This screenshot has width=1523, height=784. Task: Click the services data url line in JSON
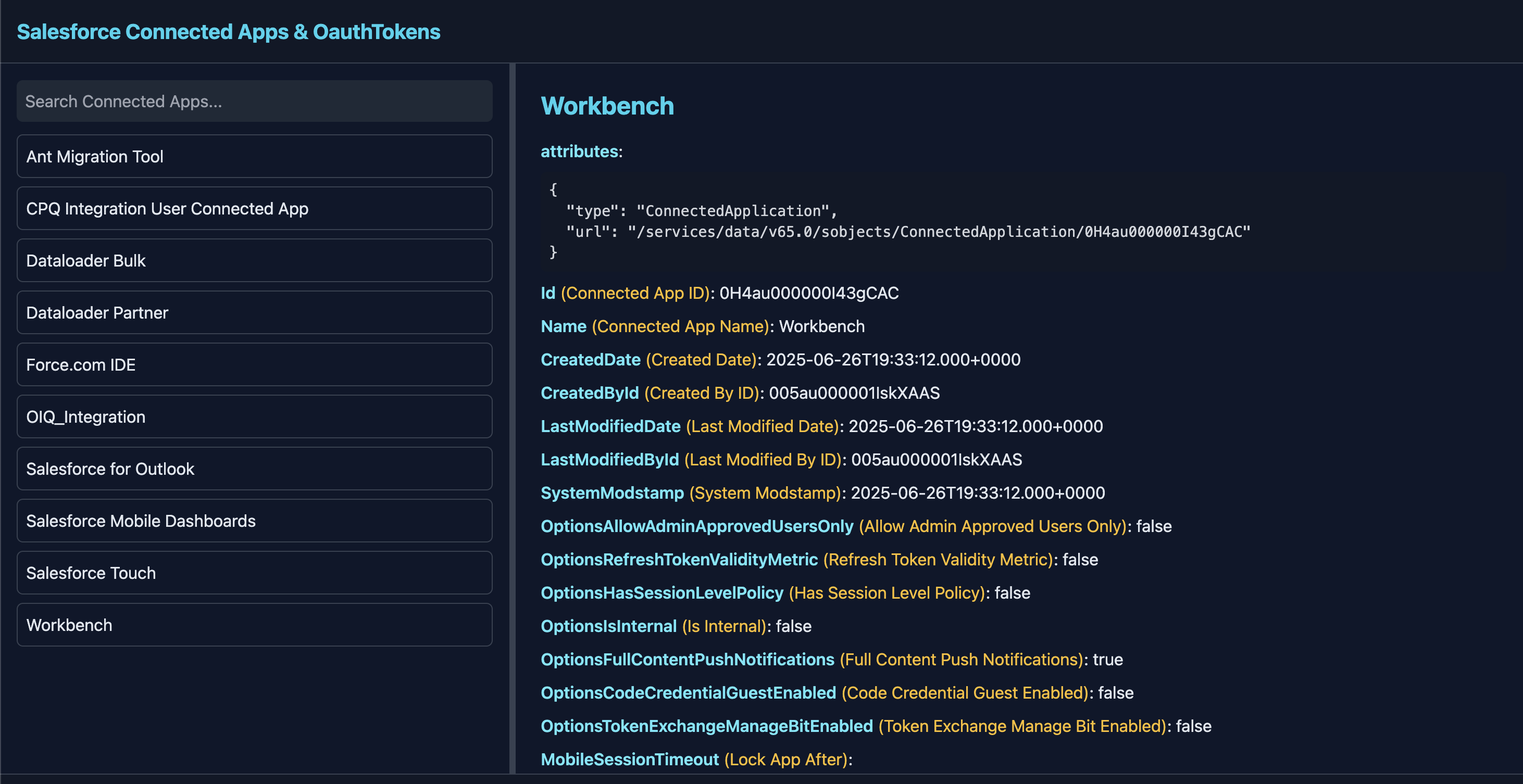908,232
